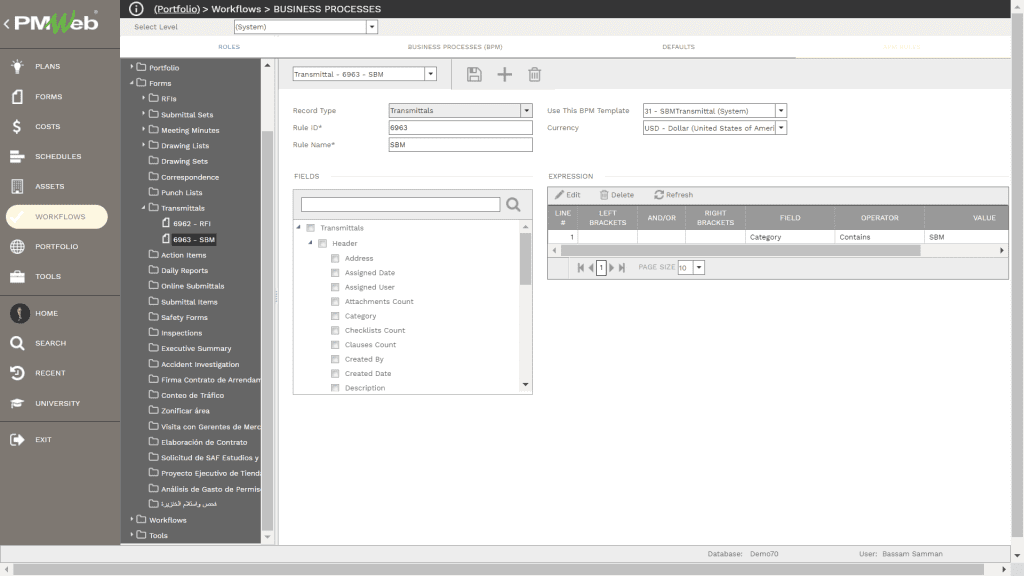This screenshot has height=576, width=1024.
Task: Collapse sidebar using PMWeb logo arrow
Action: [7, 24]
